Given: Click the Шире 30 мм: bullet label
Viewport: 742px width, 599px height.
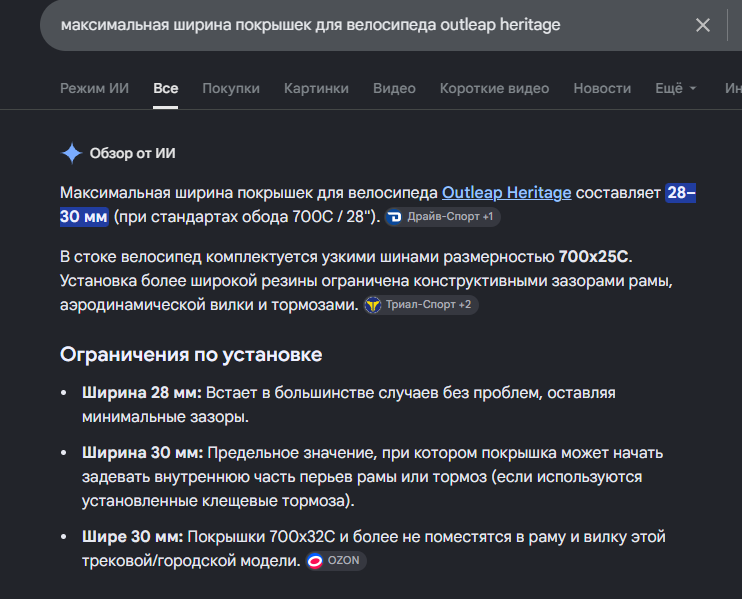Looking at the screenshot, I should pos(132,537).
